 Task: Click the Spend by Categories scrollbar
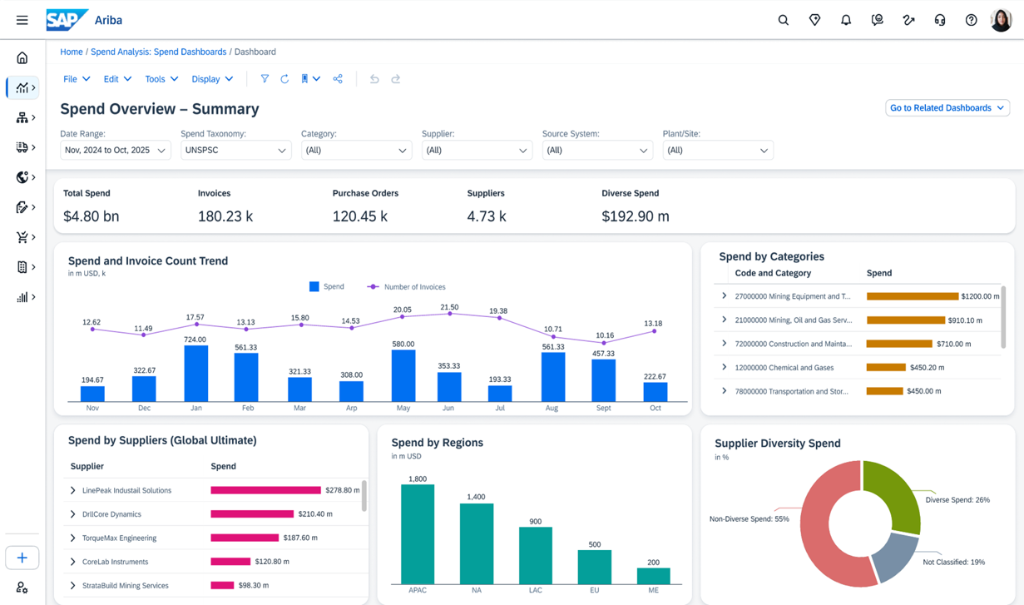coord(1003,317)
